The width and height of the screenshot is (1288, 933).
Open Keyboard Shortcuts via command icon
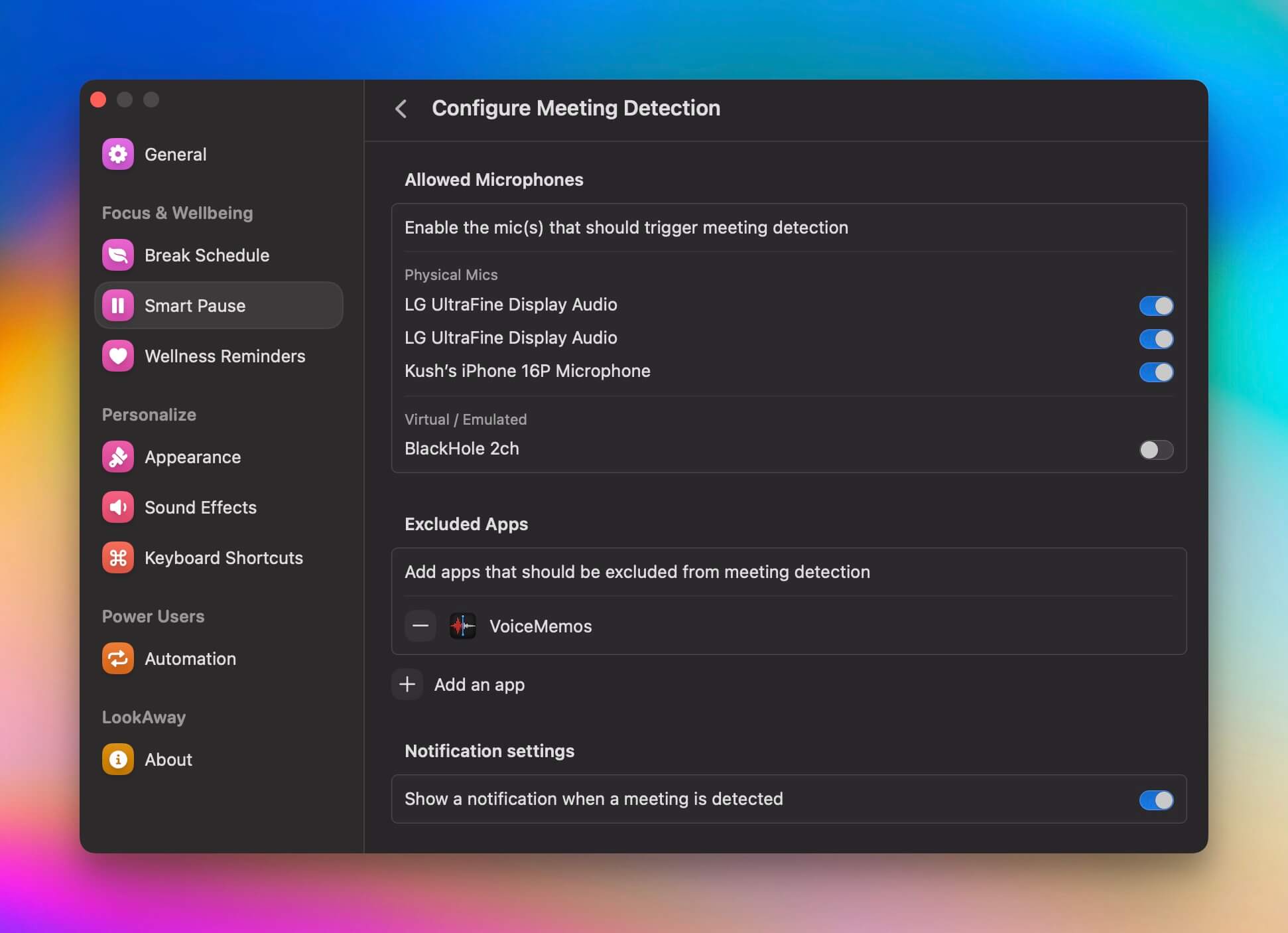pos(117,557)
